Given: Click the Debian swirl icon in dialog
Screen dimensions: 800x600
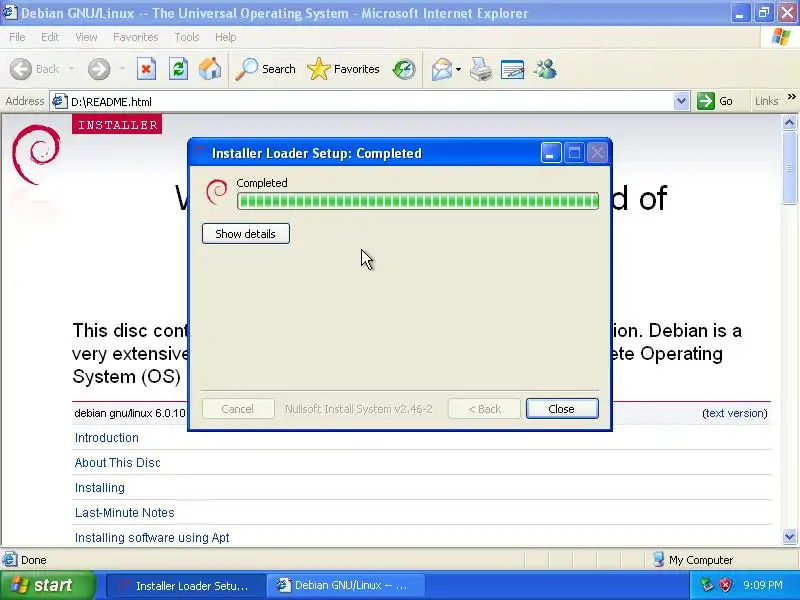Looking at the screenshot, I should [x=217, y=192].
